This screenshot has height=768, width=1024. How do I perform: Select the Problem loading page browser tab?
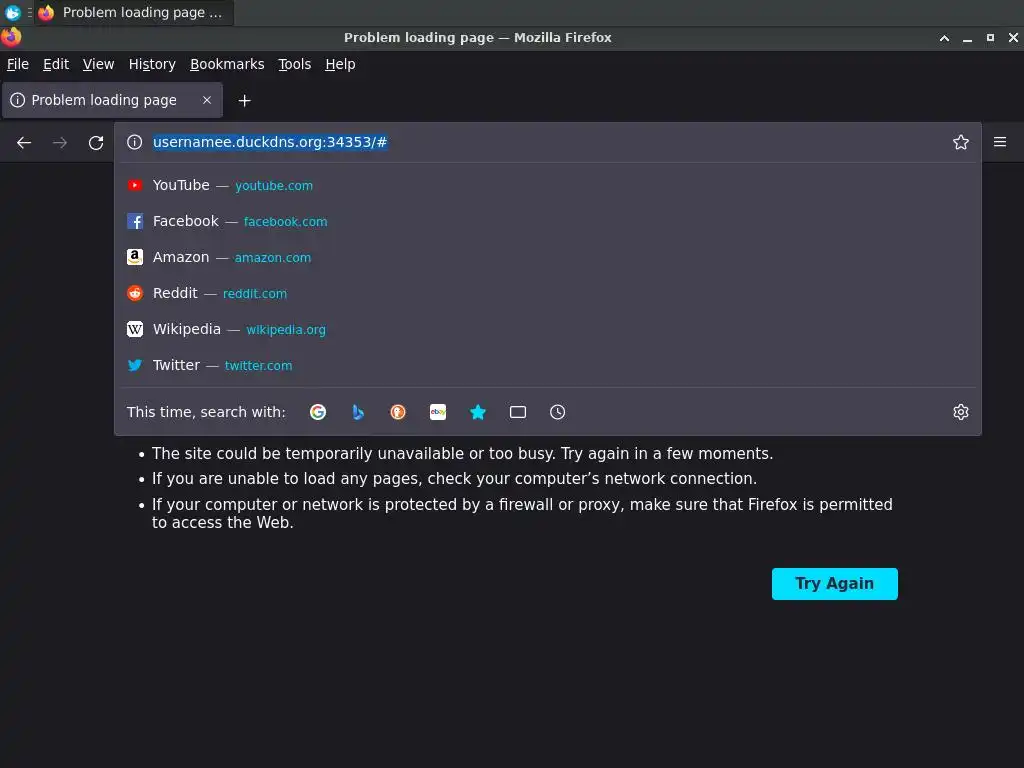click(x=112, y=100)
